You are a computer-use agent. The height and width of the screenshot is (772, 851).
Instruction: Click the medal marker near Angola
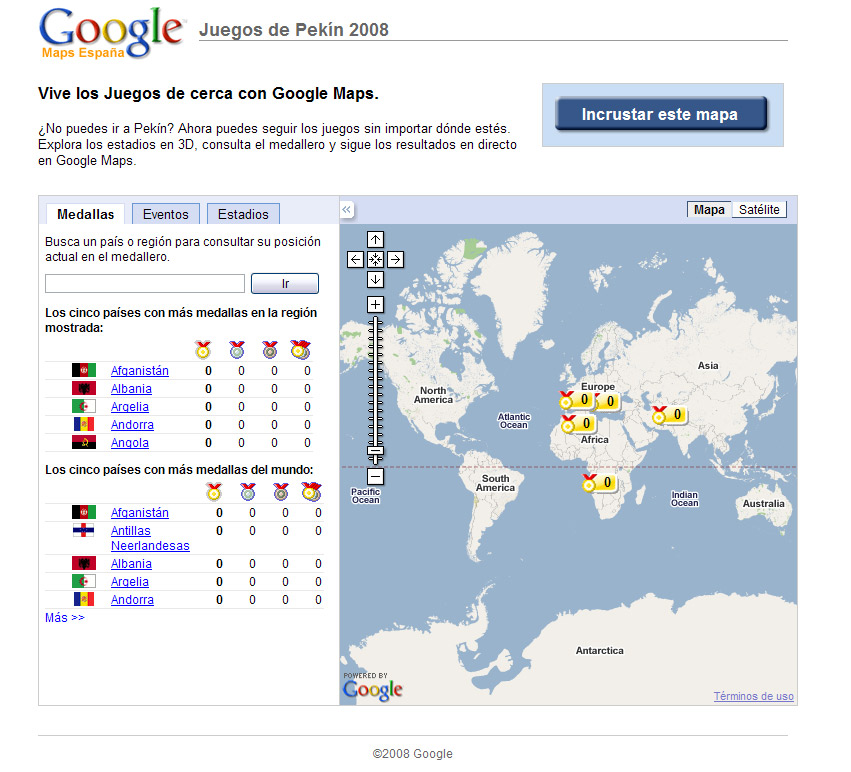click(599, 483)
